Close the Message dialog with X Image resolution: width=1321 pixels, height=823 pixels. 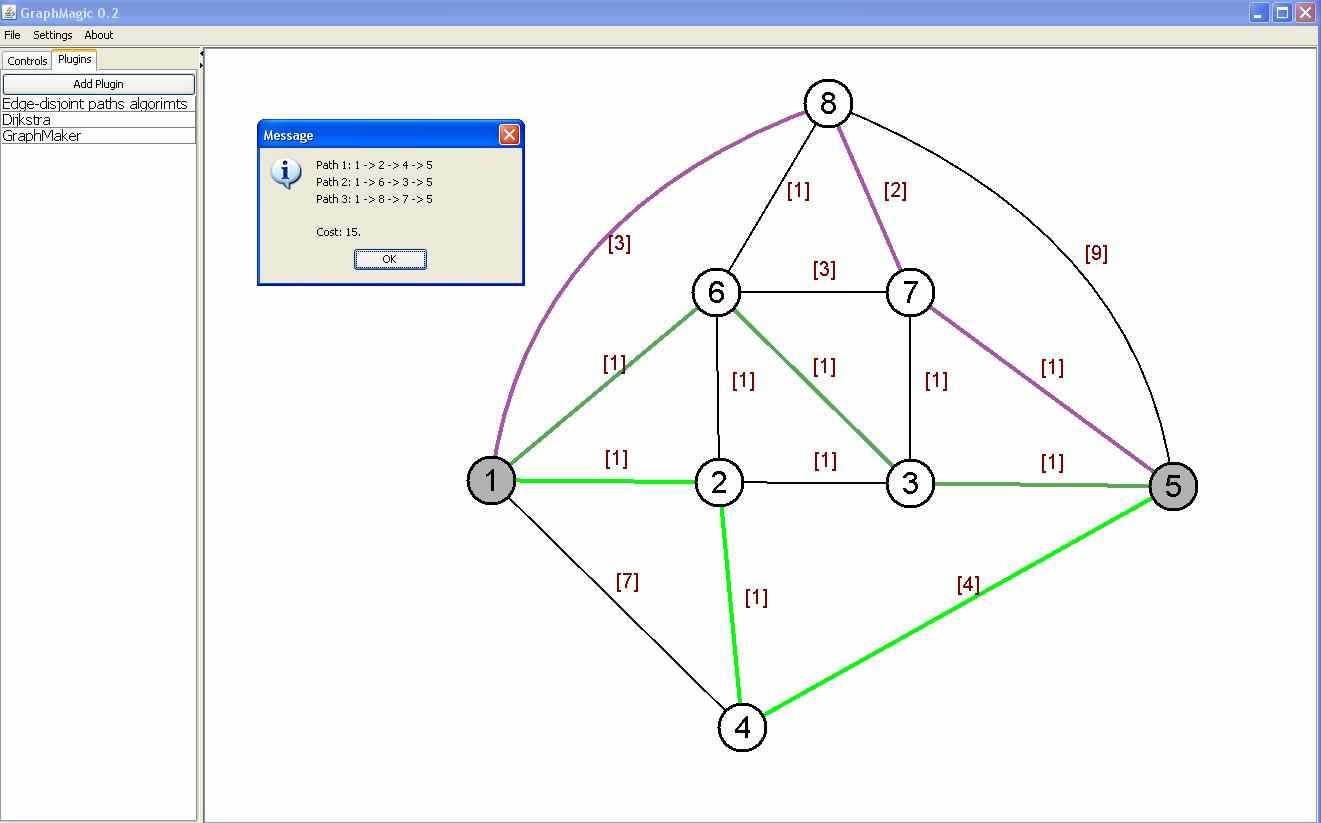click(509, 134)
